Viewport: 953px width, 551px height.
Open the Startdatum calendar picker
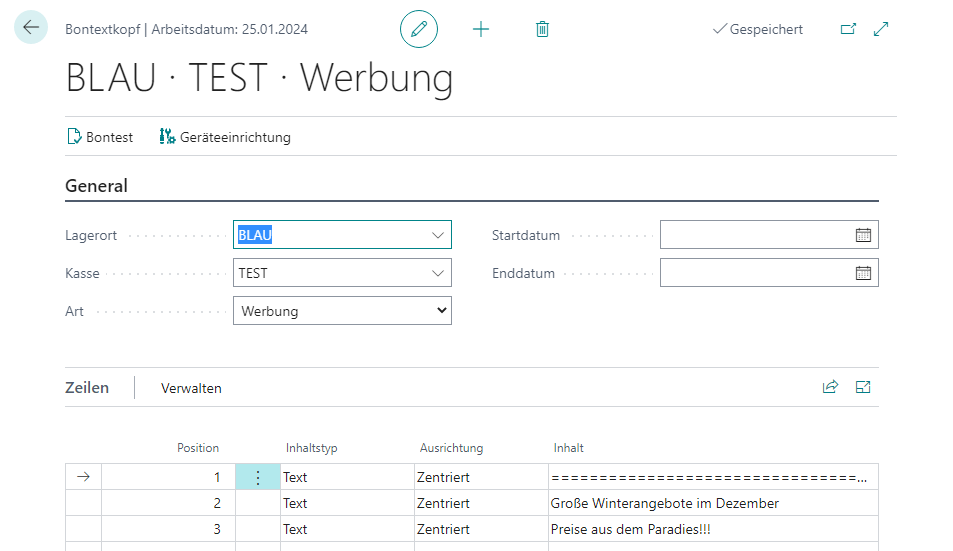pyautogui.click(x=864, y=235)
